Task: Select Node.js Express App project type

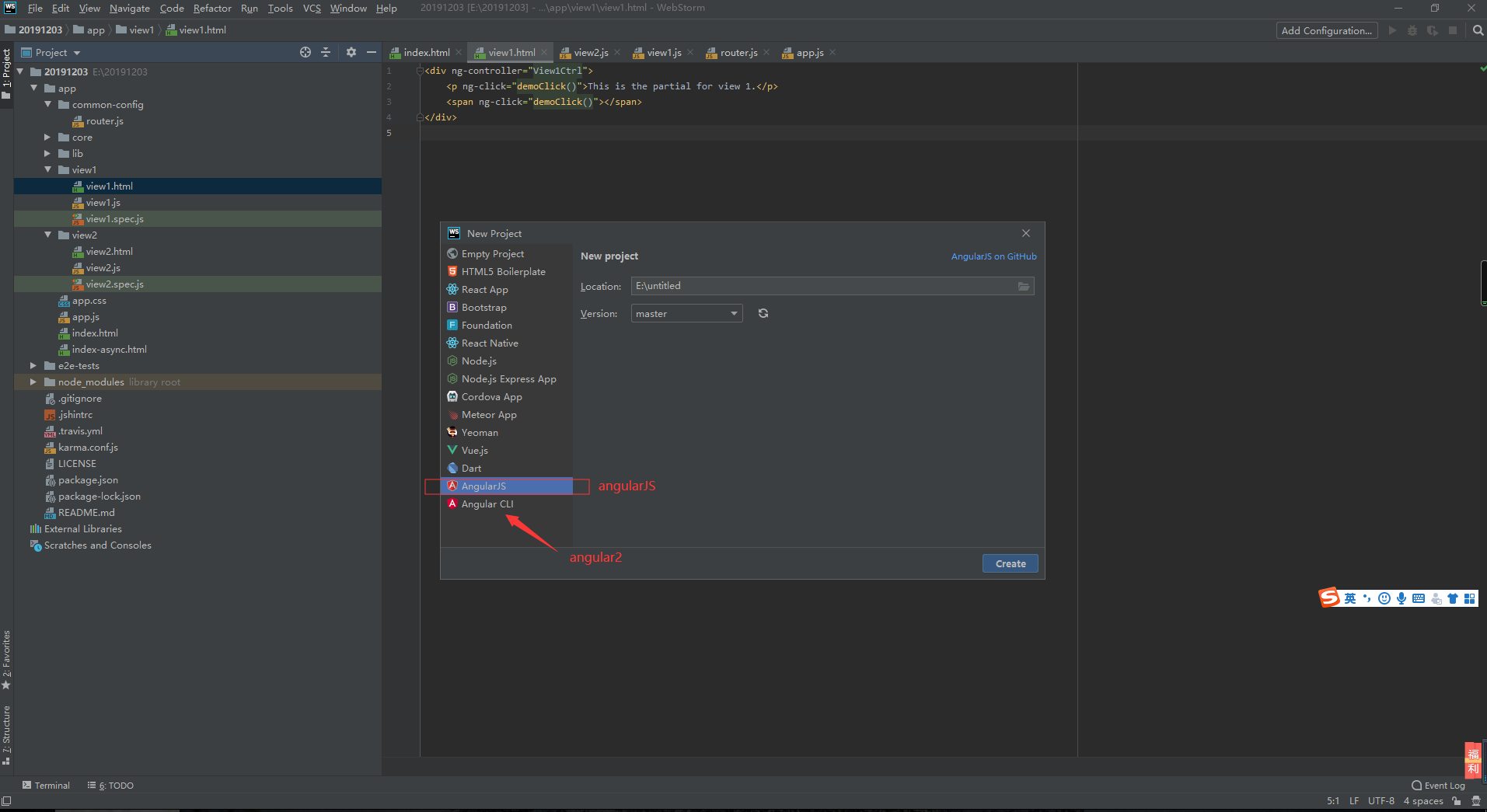Action: (x=506, y=379)
